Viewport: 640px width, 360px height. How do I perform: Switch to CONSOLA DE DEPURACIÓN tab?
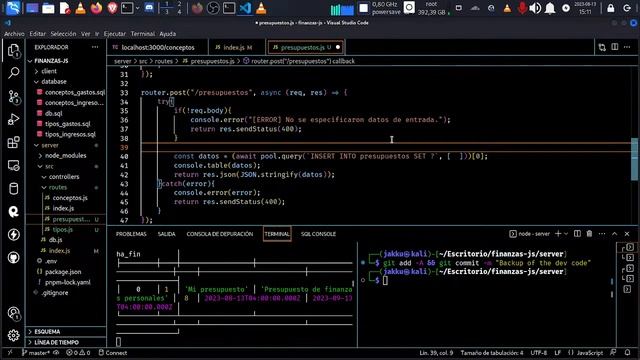coord(220,234)
